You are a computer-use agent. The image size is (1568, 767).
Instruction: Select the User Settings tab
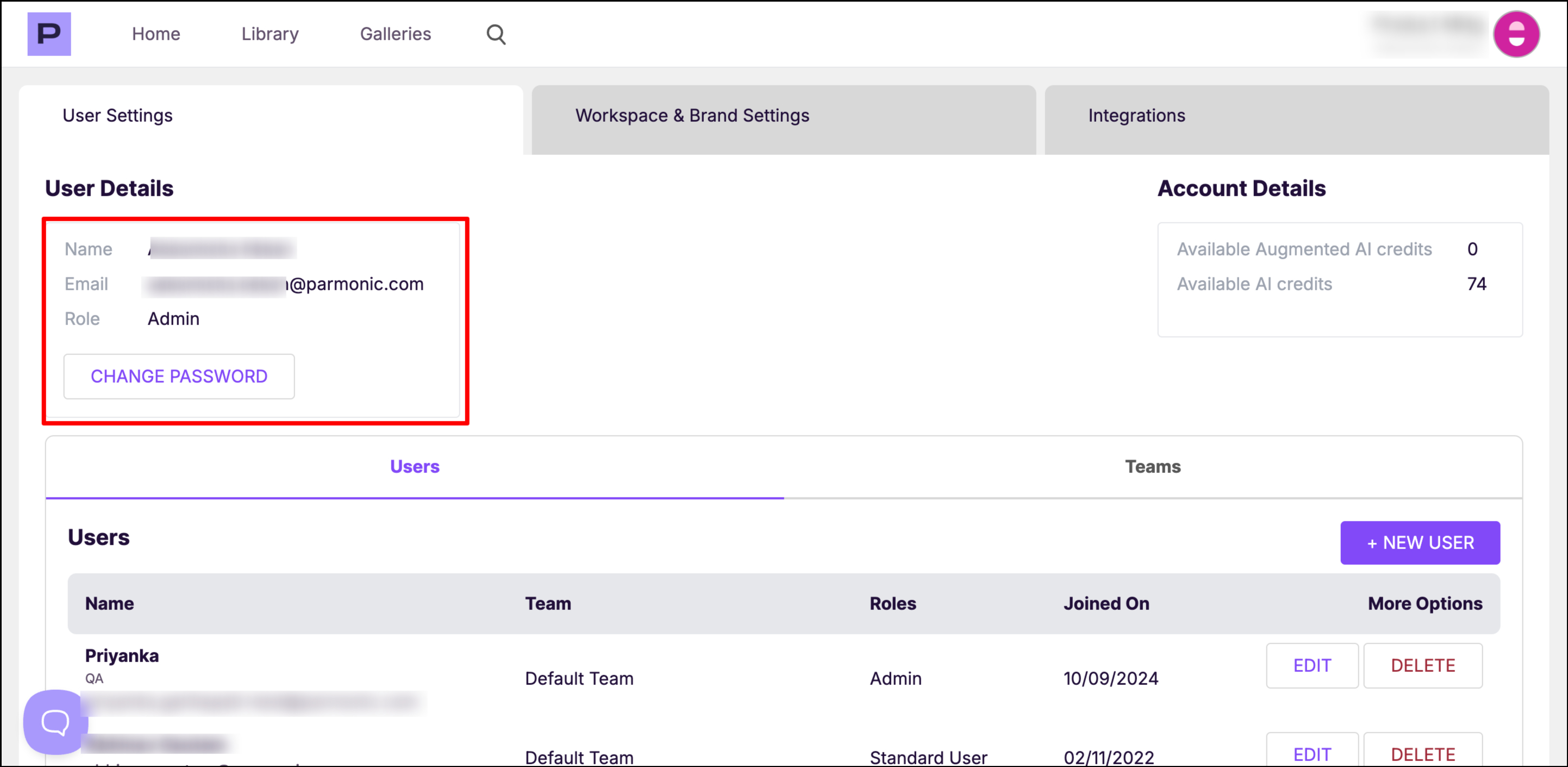point(117,116)
